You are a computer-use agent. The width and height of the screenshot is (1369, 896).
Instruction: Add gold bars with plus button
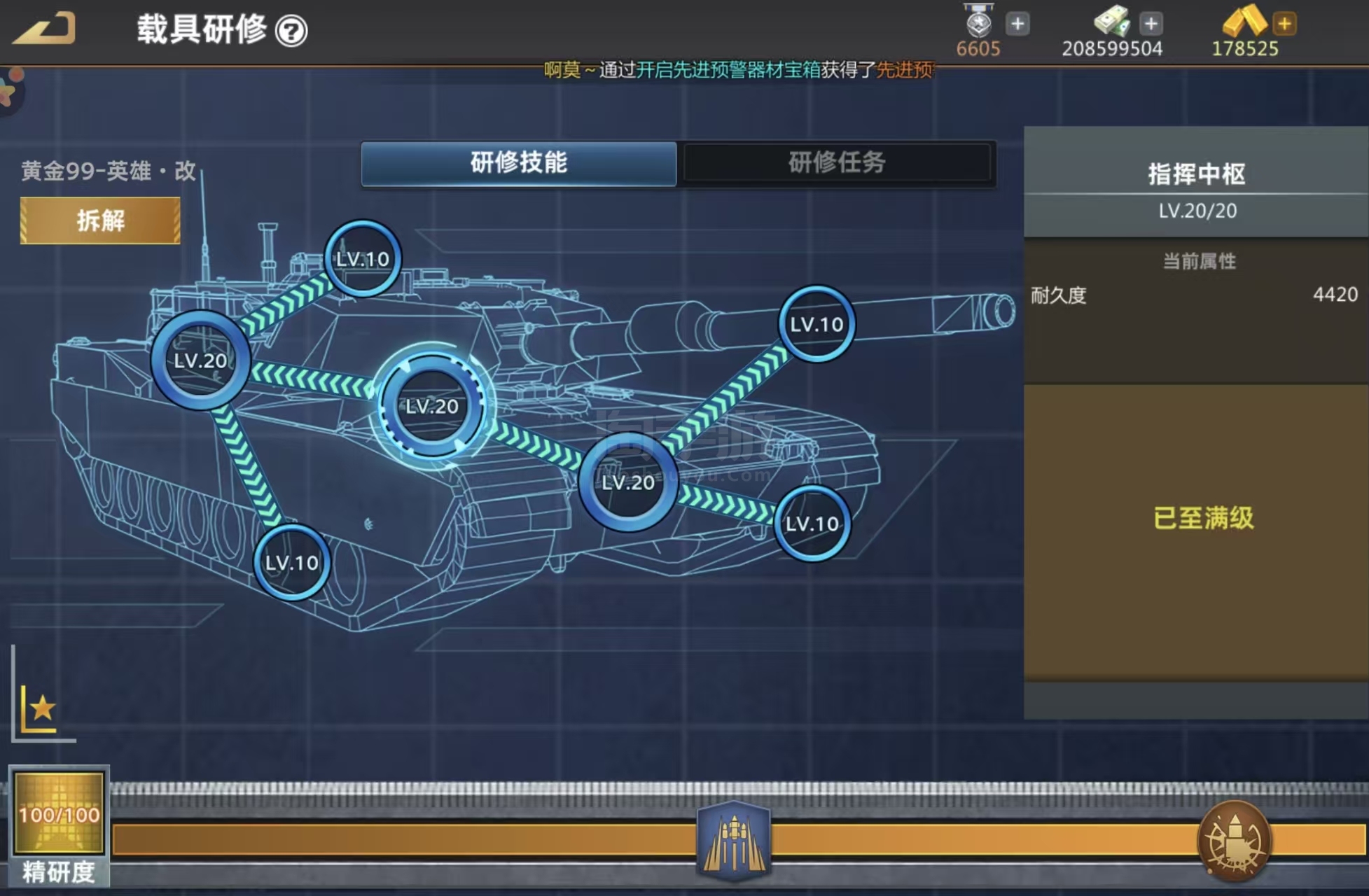click(x=1284, y=24)
